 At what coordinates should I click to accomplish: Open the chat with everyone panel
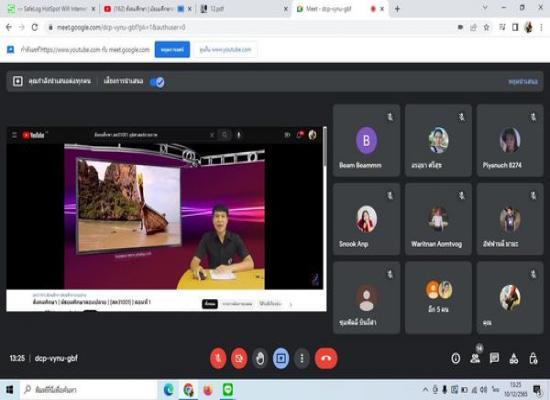(494, 358)
